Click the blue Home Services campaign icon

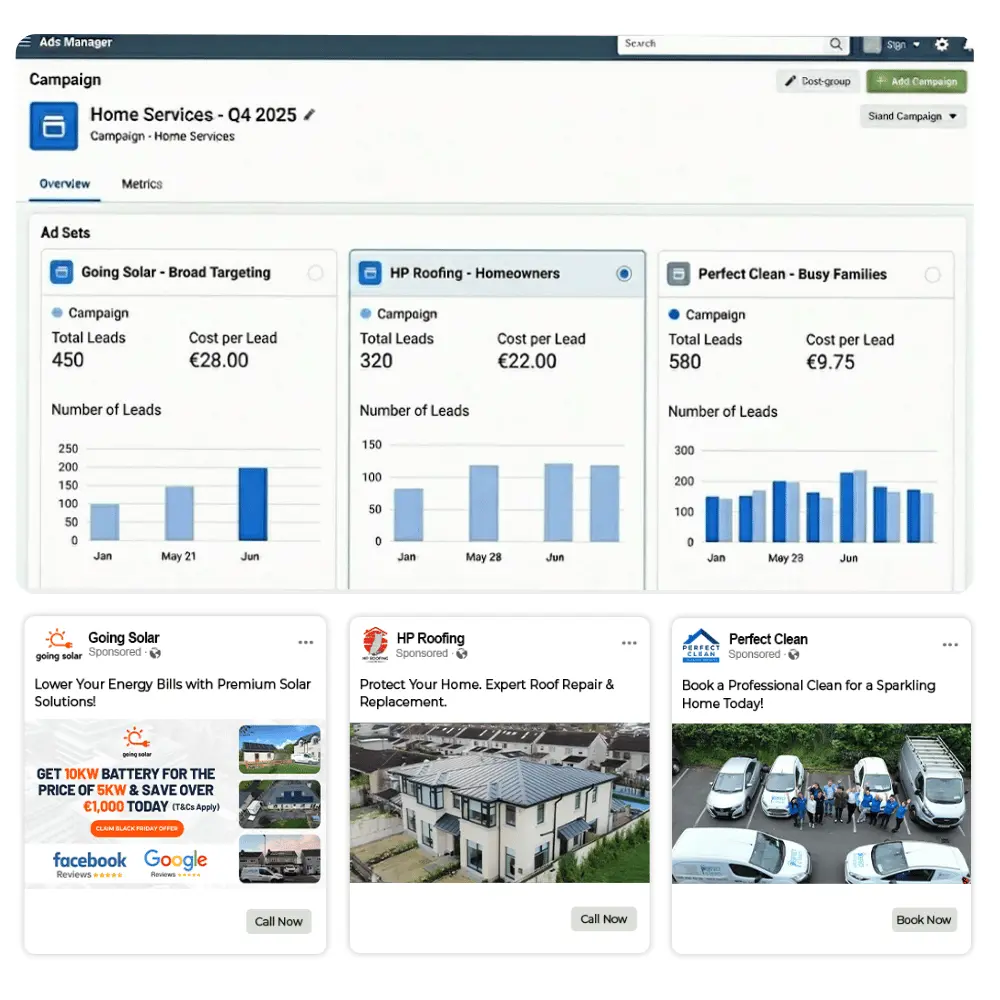[53, 125]
